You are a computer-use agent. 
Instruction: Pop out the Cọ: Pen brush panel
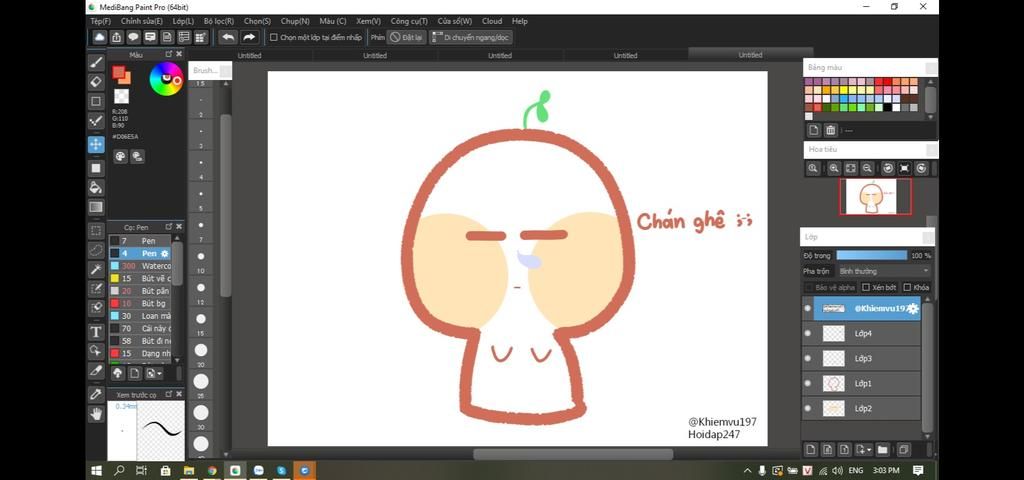click(168, 227)
